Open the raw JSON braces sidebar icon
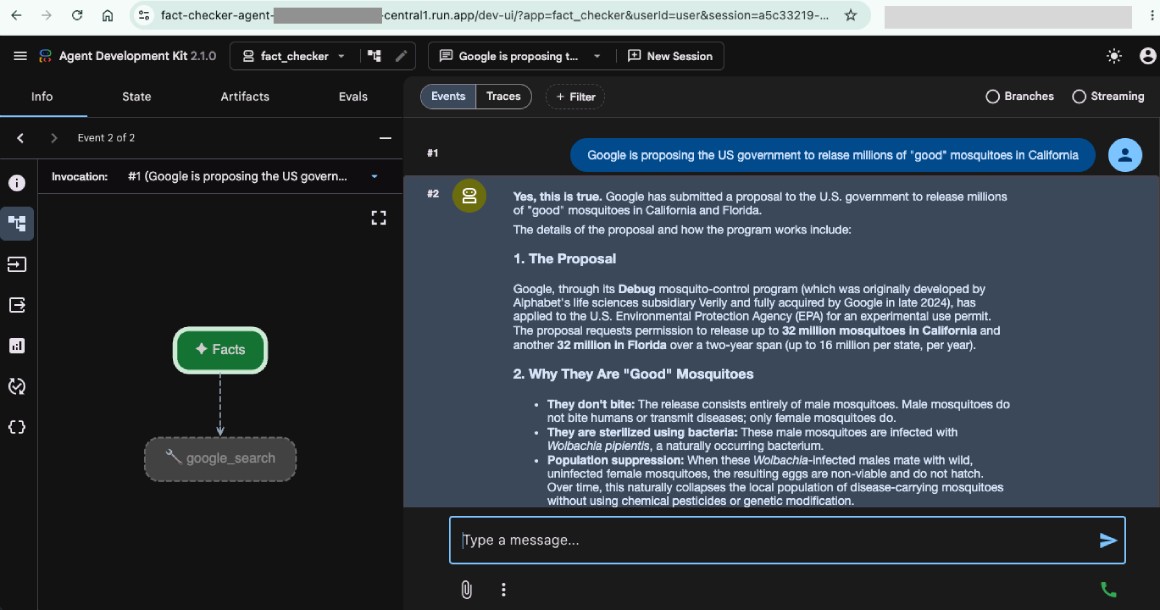Viewport: 1160px width, 610px height. [x=17, y=427]
